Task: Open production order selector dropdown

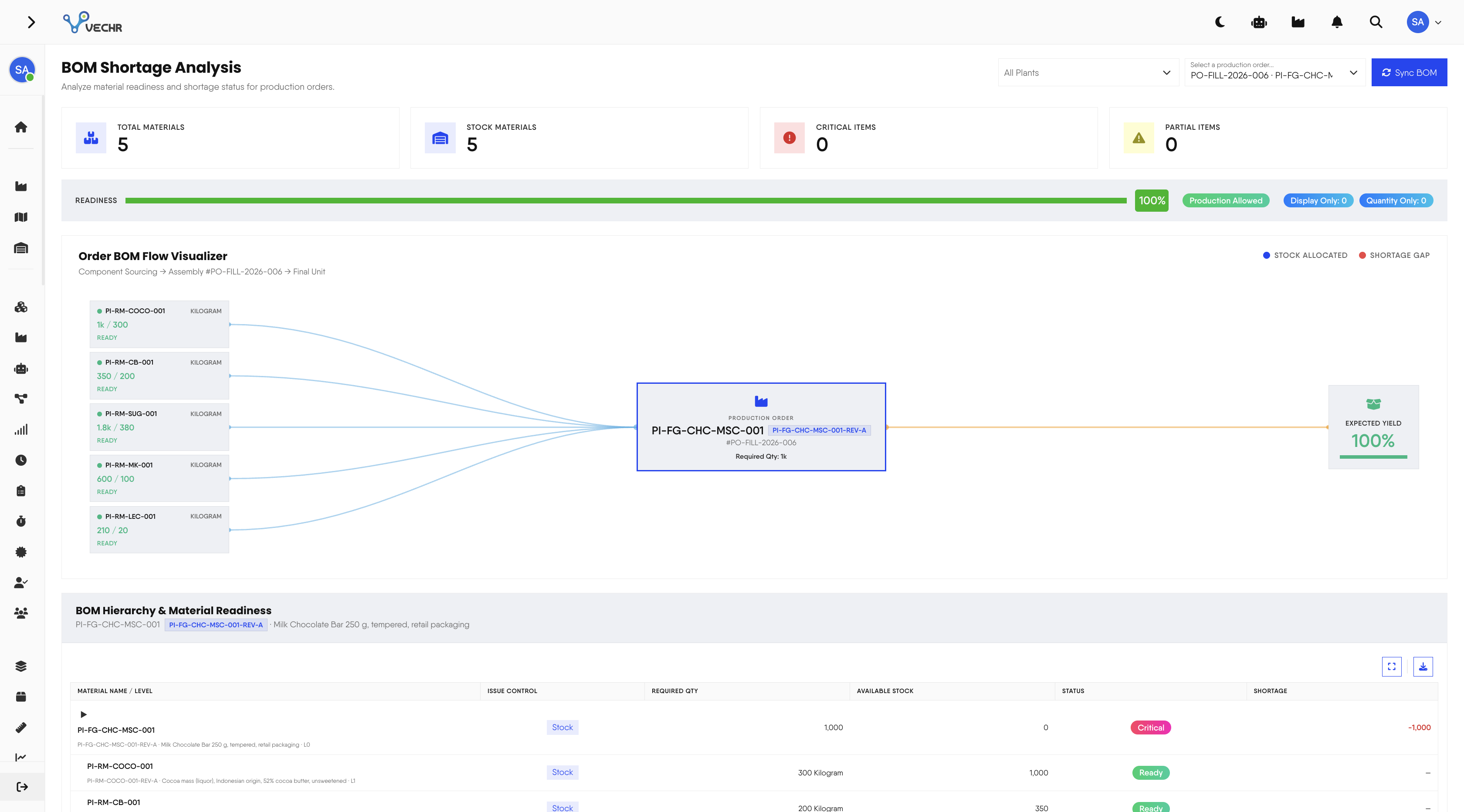Action: (1275, 73)
